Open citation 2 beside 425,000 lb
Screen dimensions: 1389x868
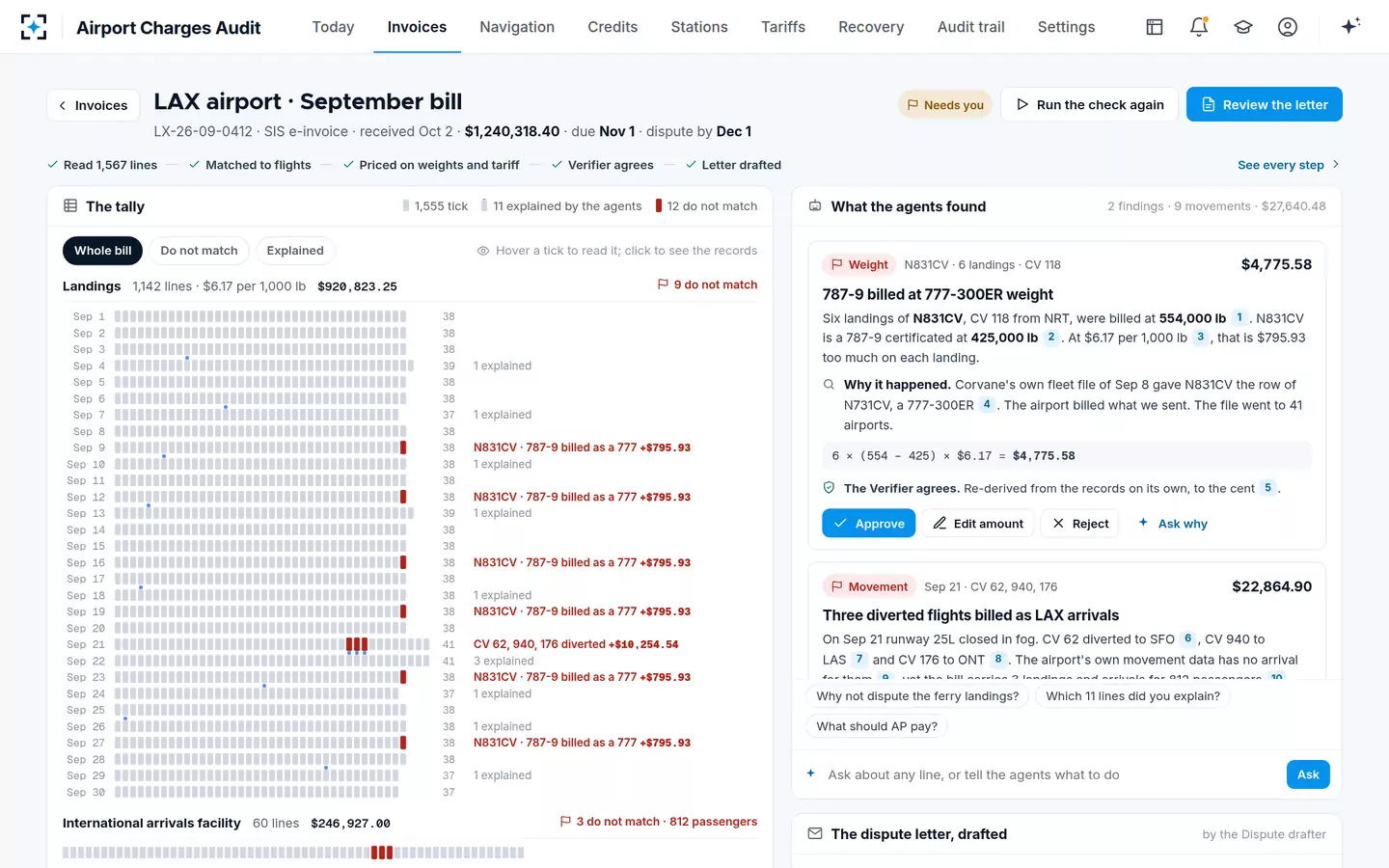pyautogui.click(x=1050, y=338)
